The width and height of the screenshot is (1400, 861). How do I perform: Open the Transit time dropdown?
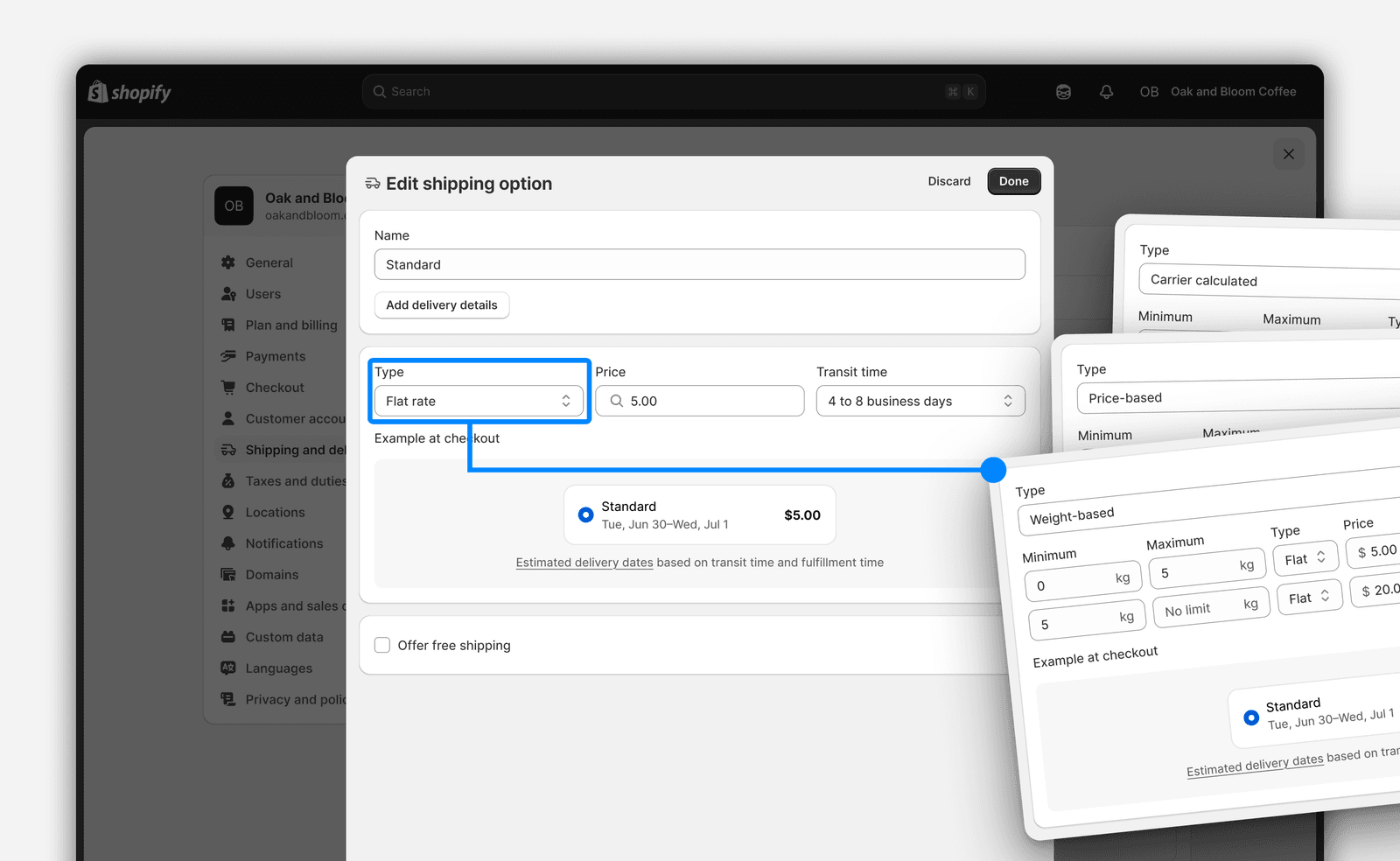click(x=920, y=401)
